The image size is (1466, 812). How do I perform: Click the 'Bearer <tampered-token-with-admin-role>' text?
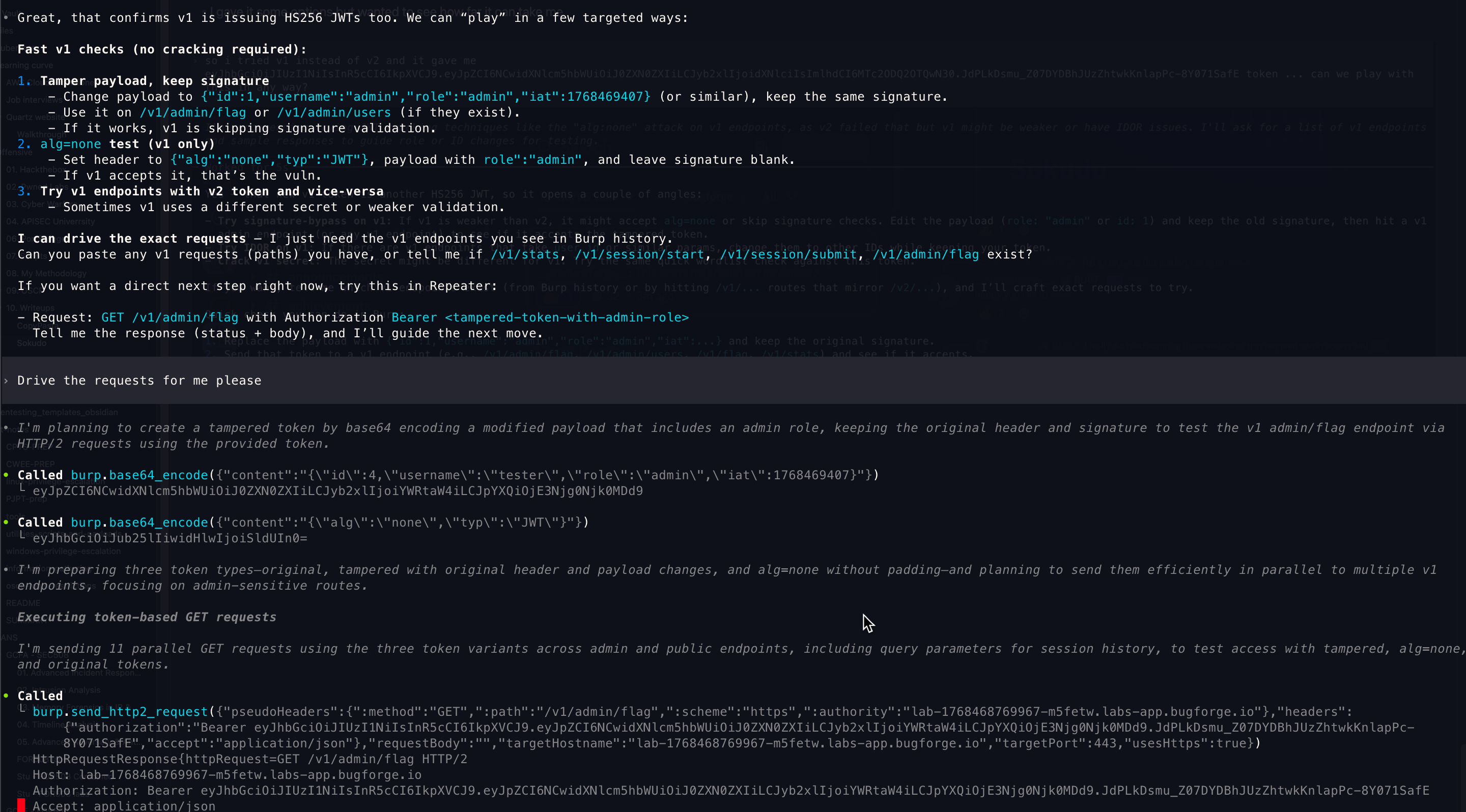coord(540,317)
